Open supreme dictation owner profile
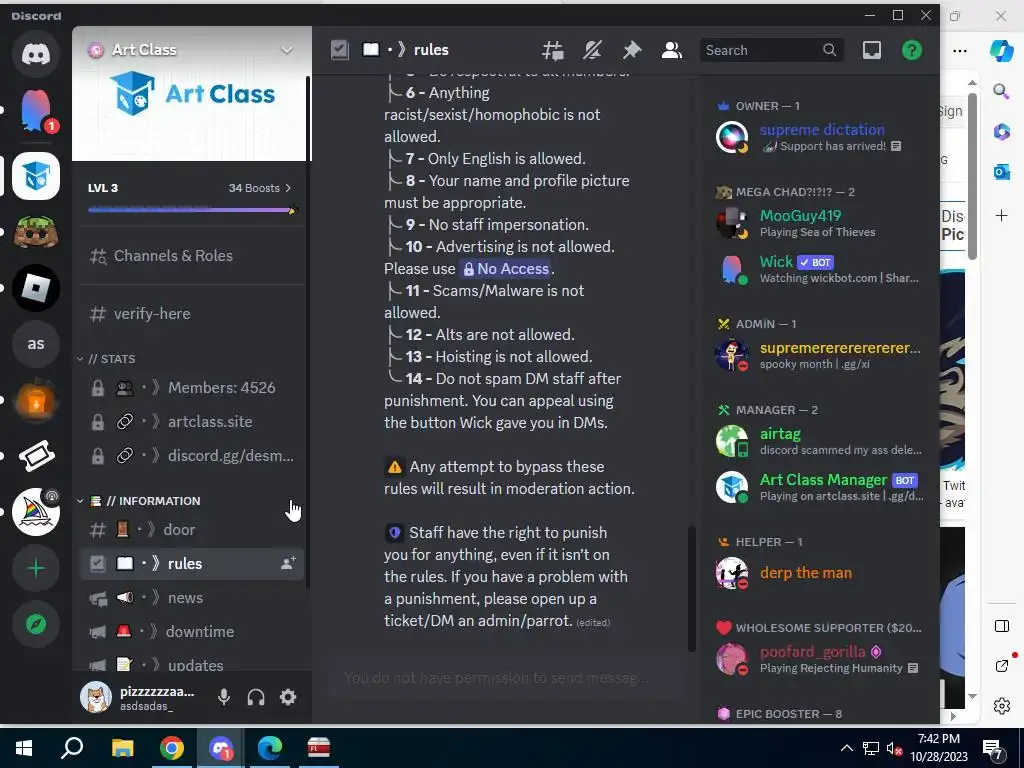1024x768 pixels. [820, 137]
